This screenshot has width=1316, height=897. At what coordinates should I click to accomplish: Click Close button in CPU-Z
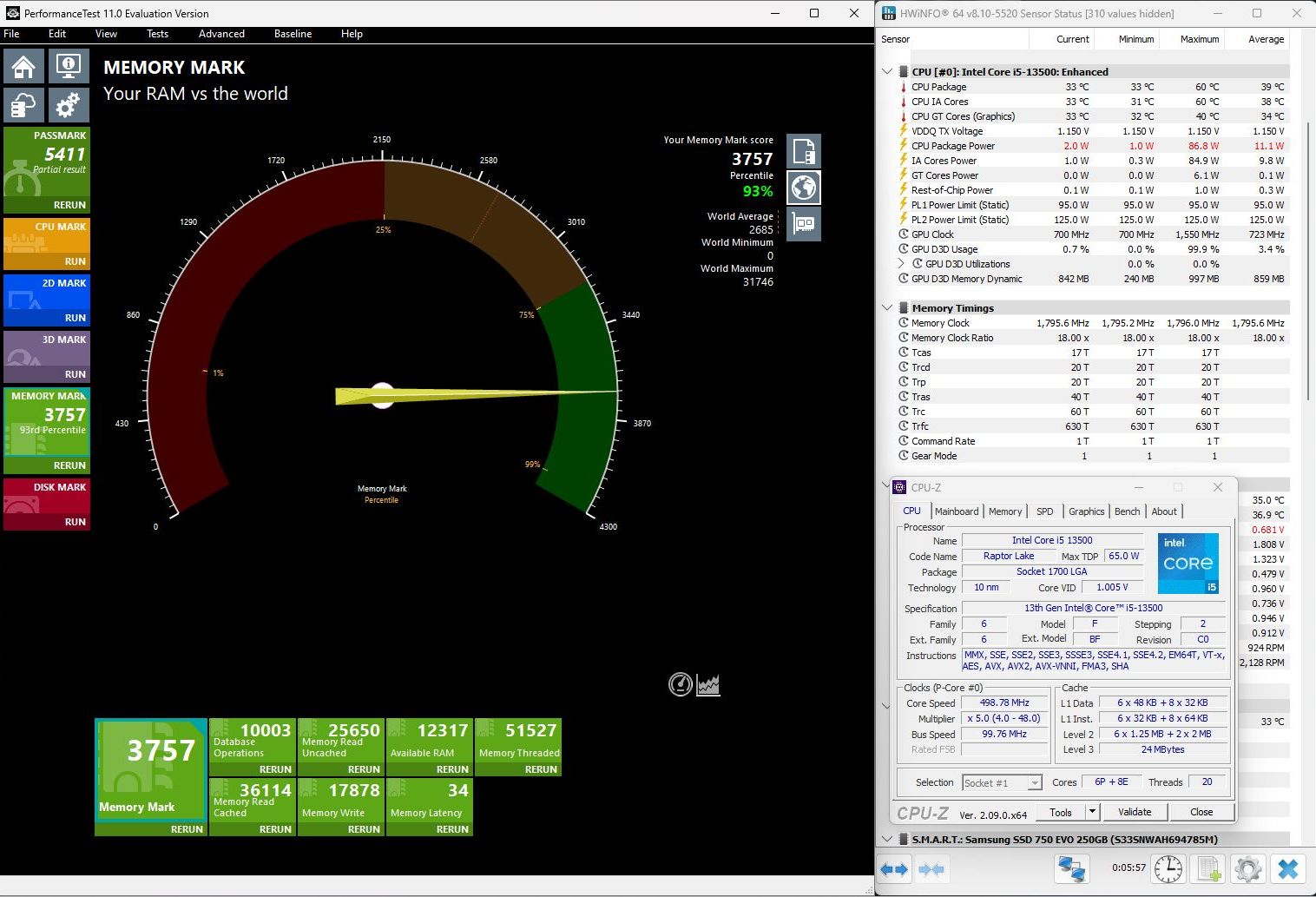pos(1201,812)
